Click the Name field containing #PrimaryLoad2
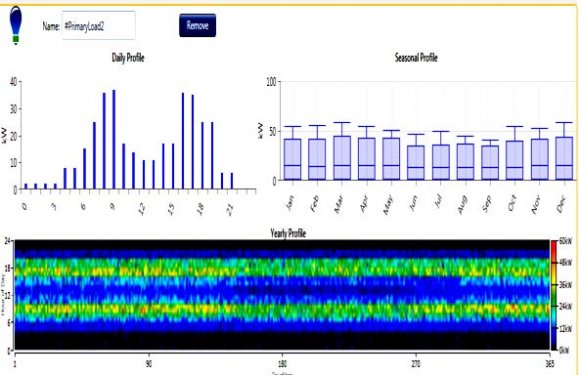The height and width of the screenshot is (375, 580). point(98,26)
